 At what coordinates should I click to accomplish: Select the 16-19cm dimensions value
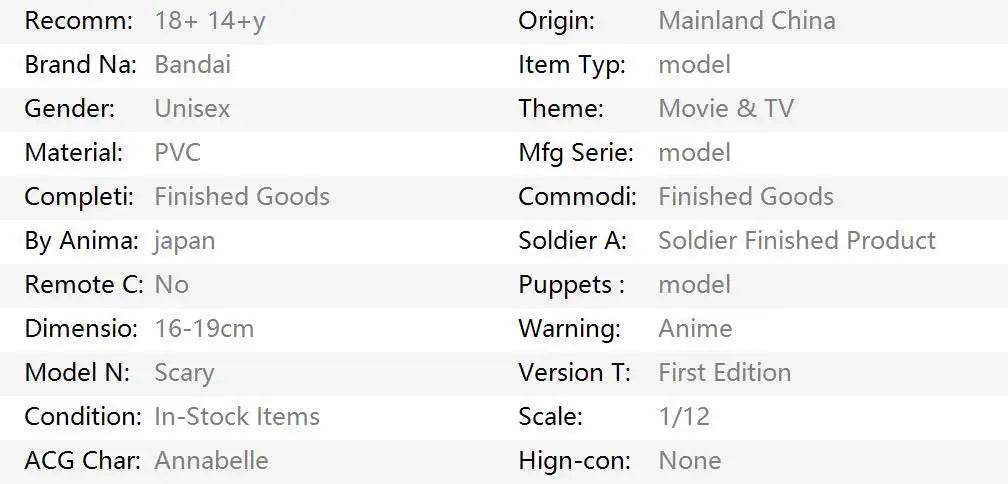coord(204,329)
